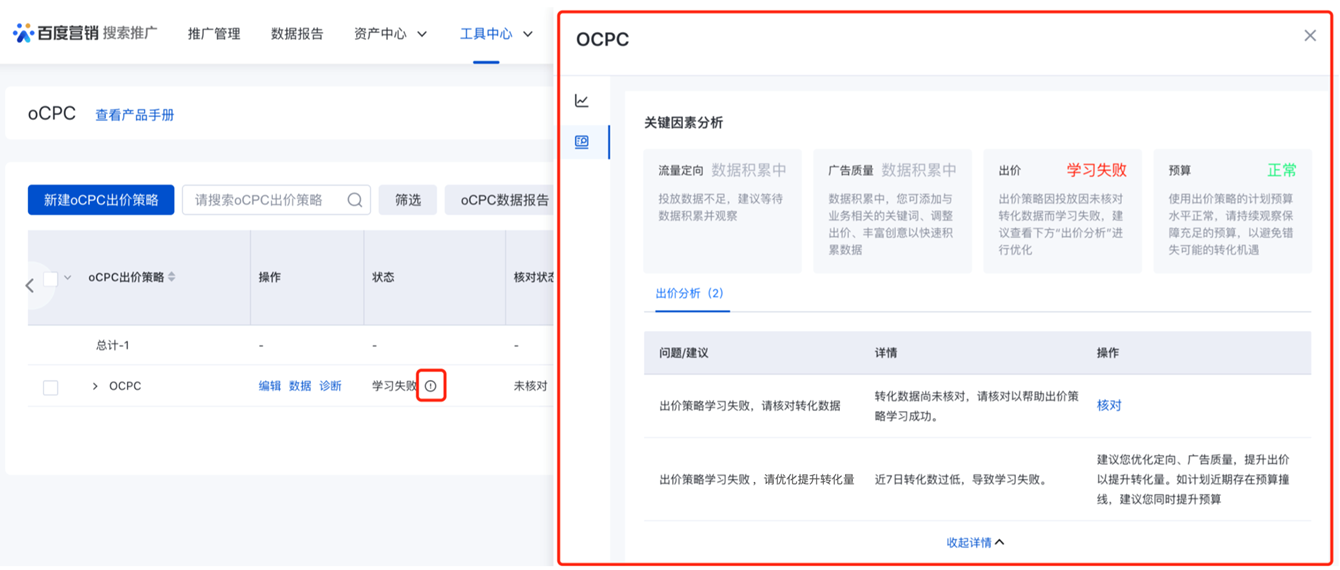Select the diagnosis icon in OCPC sidebar

582,143
